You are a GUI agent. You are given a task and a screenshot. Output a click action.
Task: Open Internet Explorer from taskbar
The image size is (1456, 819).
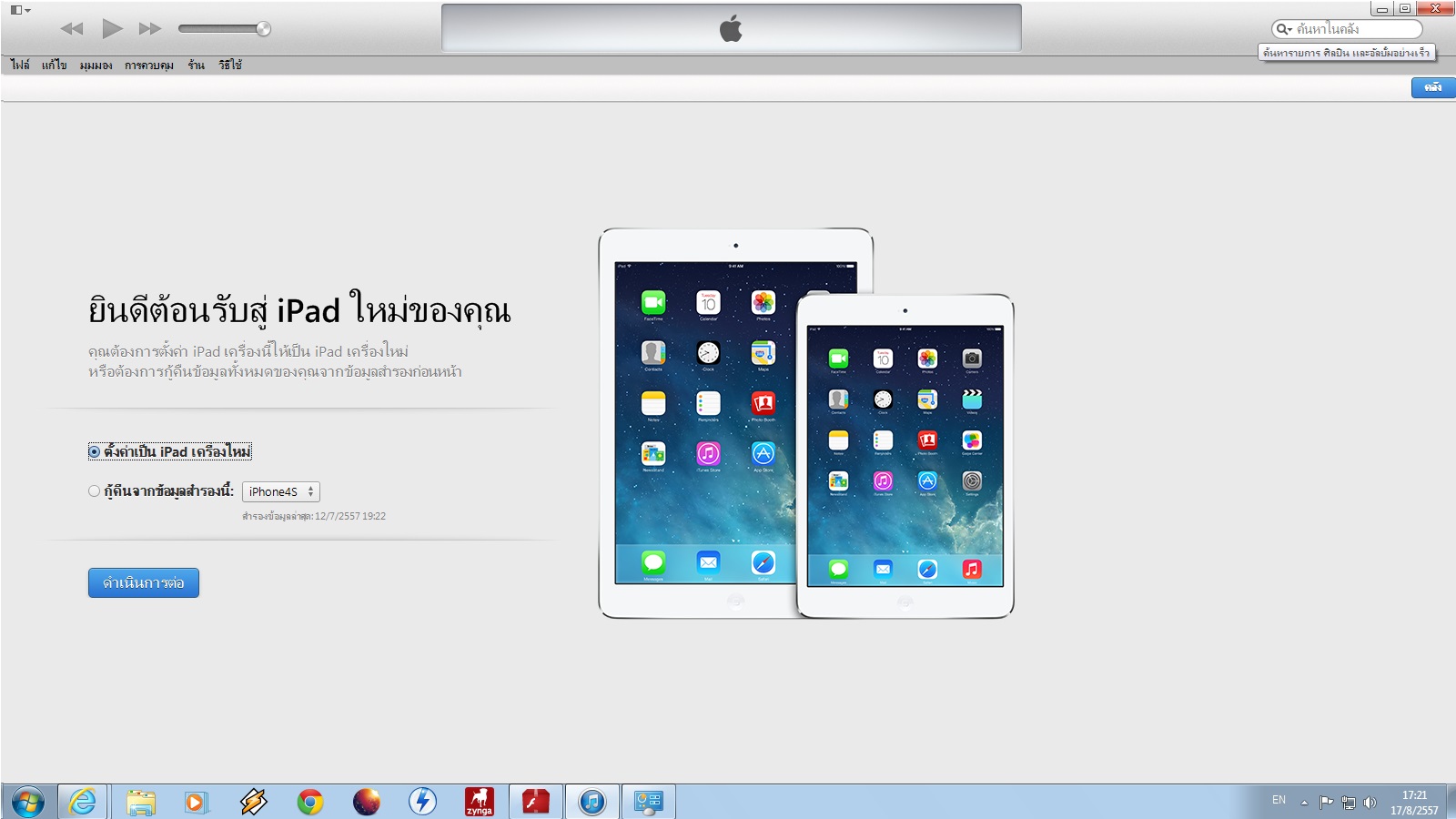[83, 802]
